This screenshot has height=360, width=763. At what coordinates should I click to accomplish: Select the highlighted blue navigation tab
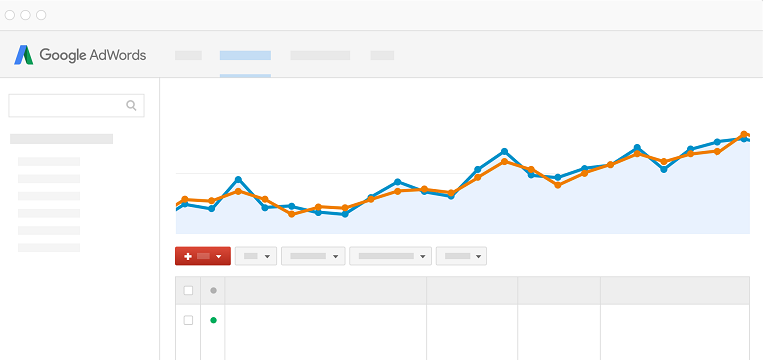pos(245,55)
